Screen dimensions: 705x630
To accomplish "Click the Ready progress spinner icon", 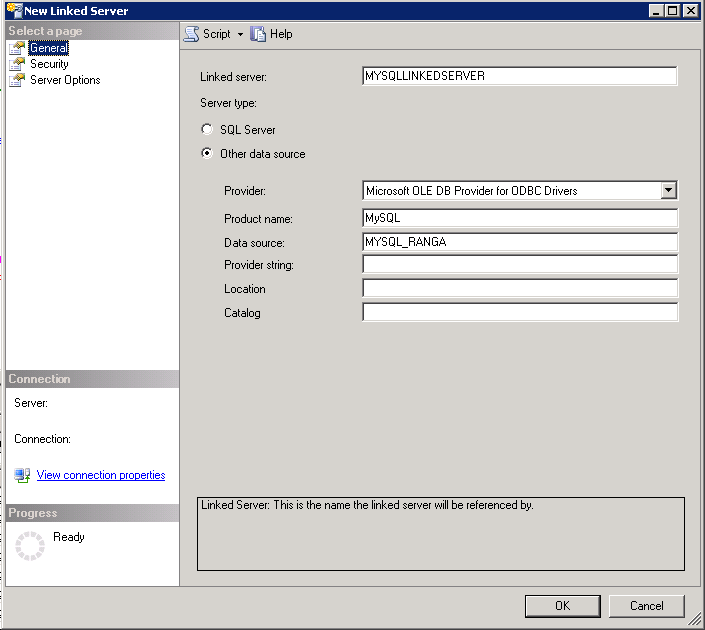I will point(30,545).
